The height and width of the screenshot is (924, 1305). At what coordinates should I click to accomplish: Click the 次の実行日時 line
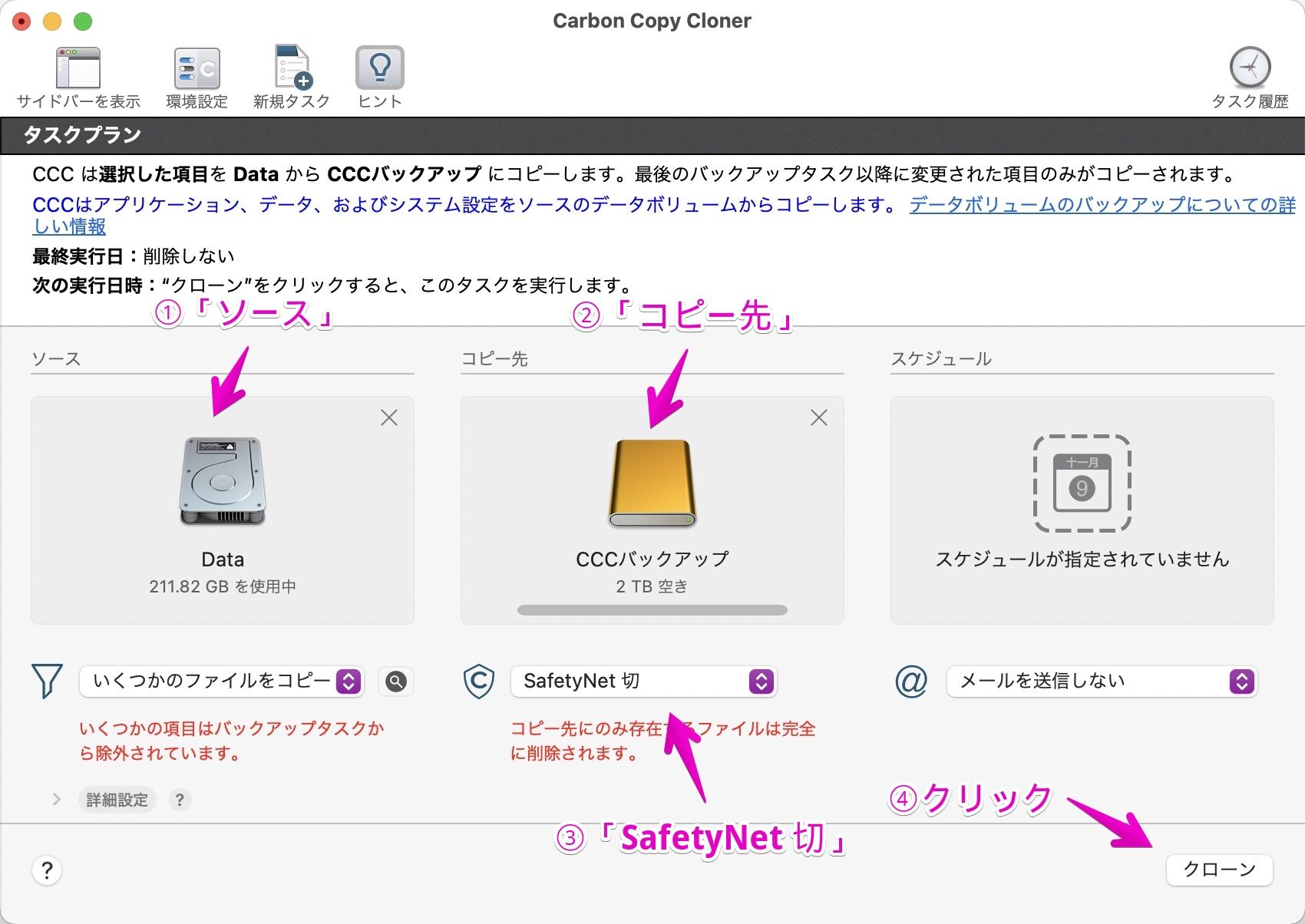point(332,285)
